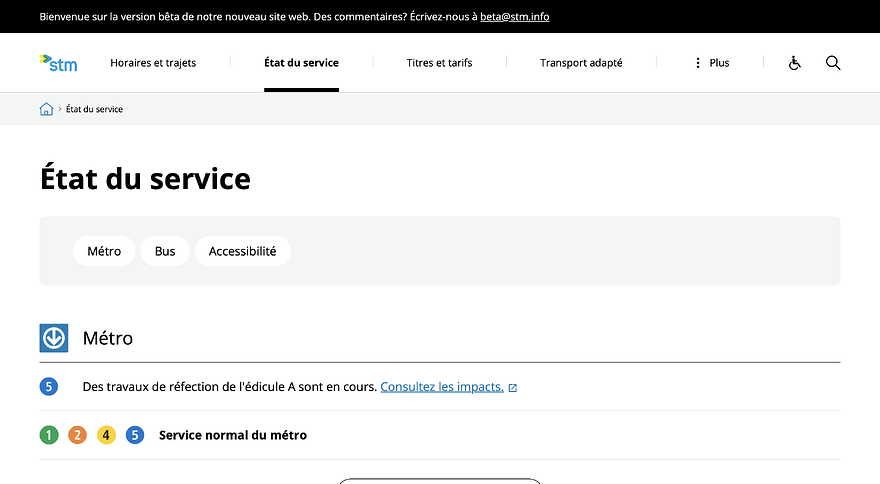The width and height of the screenshot is (880, 484).
Task: Expand the Plus menu with three dots
Action: (x=712, y=63)
